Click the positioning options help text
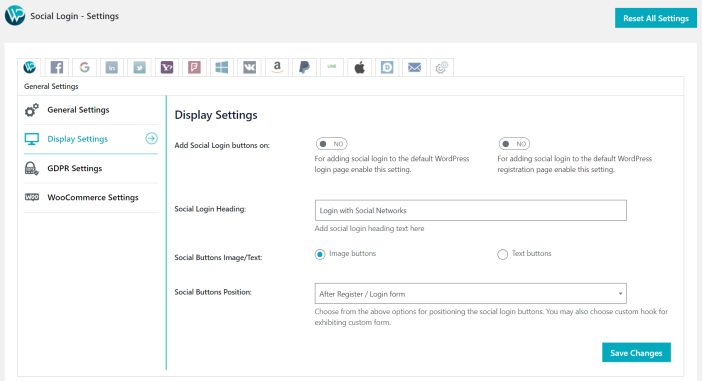702x381 pixels. point(491,317)
